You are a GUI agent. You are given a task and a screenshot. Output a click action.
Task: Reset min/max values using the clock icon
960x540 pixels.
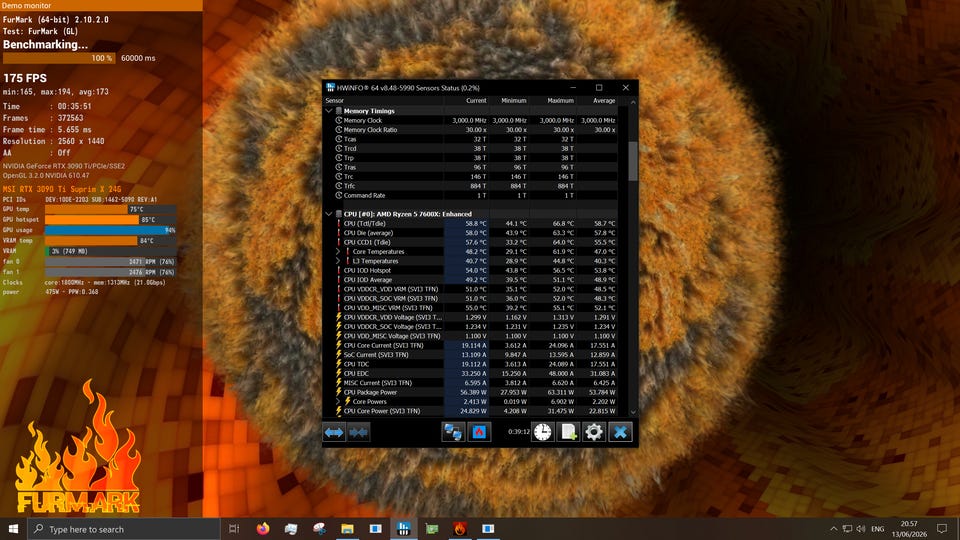pyautogui.click(x=542, y=432)
